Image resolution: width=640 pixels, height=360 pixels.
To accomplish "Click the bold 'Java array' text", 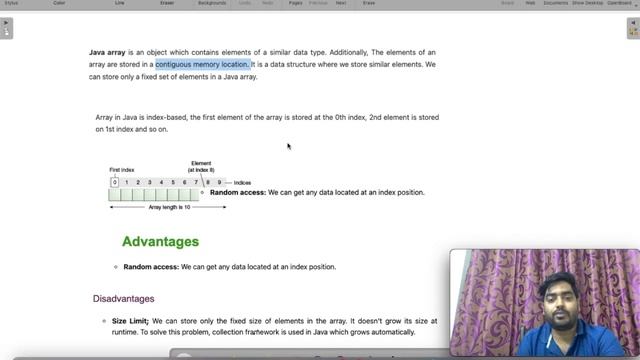I will [x=107, y=53].
